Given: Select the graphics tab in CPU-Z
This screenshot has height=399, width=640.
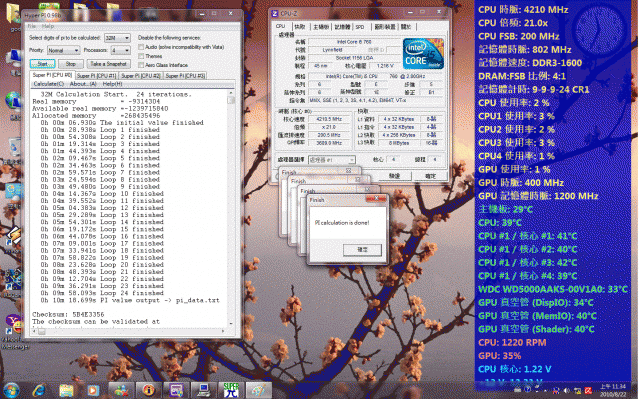Looking at the screenshot, I should point(384,27).
